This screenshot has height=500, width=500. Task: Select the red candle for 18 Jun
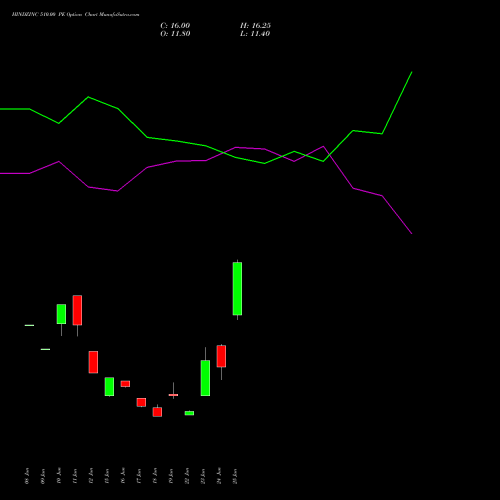click(157, 412)
